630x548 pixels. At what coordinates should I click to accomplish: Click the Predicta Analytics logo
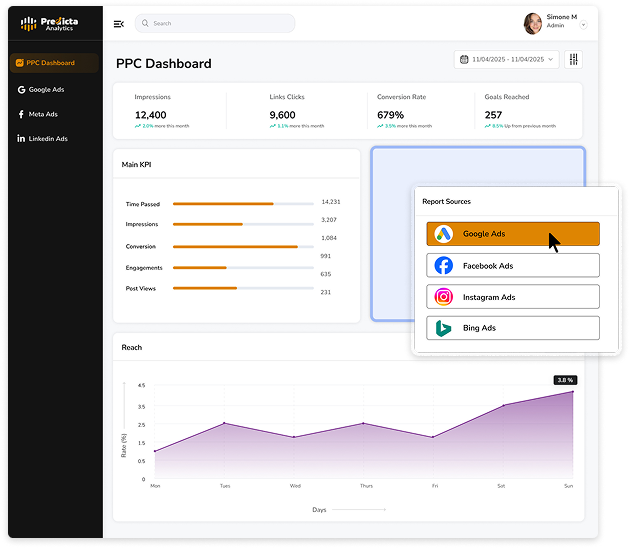[50, 23]
